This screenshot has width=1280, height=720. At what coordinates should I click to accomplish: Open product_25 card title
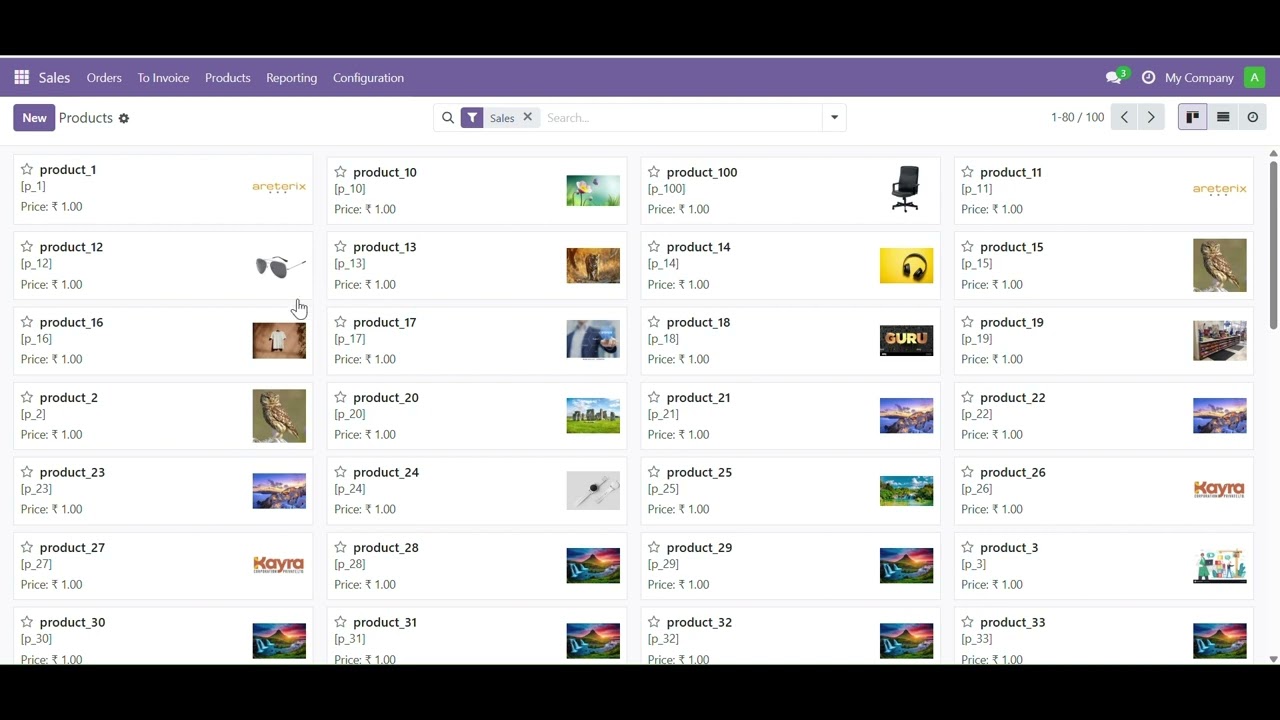(x=699, y=472)
